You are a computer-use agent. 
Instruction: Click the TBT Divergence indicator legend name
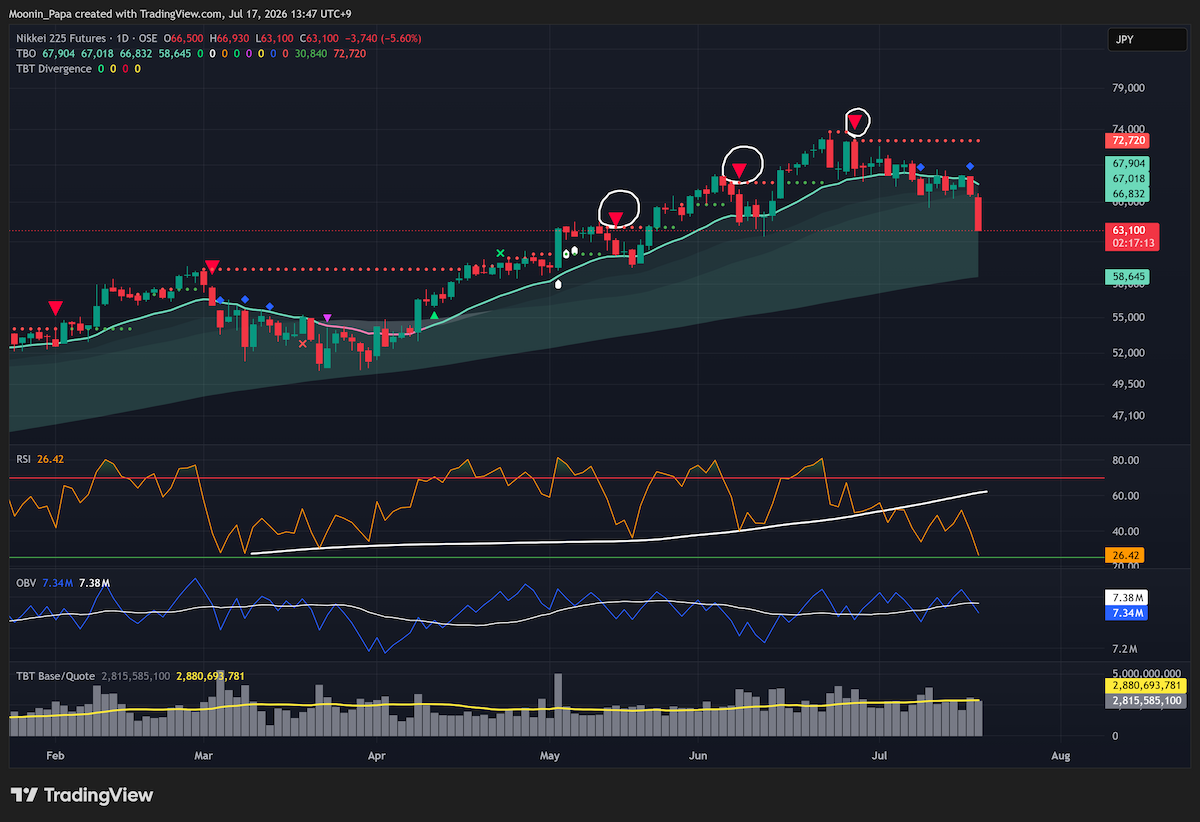coord(52,69)
